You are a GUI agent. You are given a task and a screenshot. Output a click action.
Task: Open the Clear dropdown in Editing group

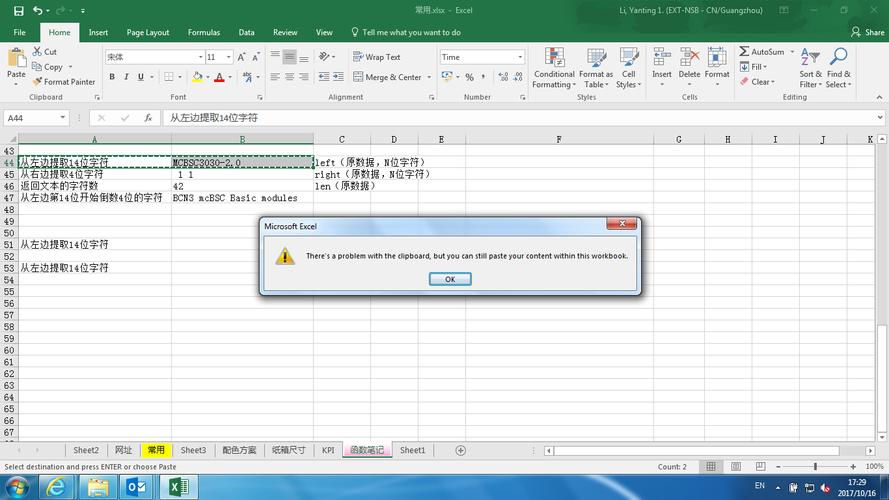[x=757, y=82]
